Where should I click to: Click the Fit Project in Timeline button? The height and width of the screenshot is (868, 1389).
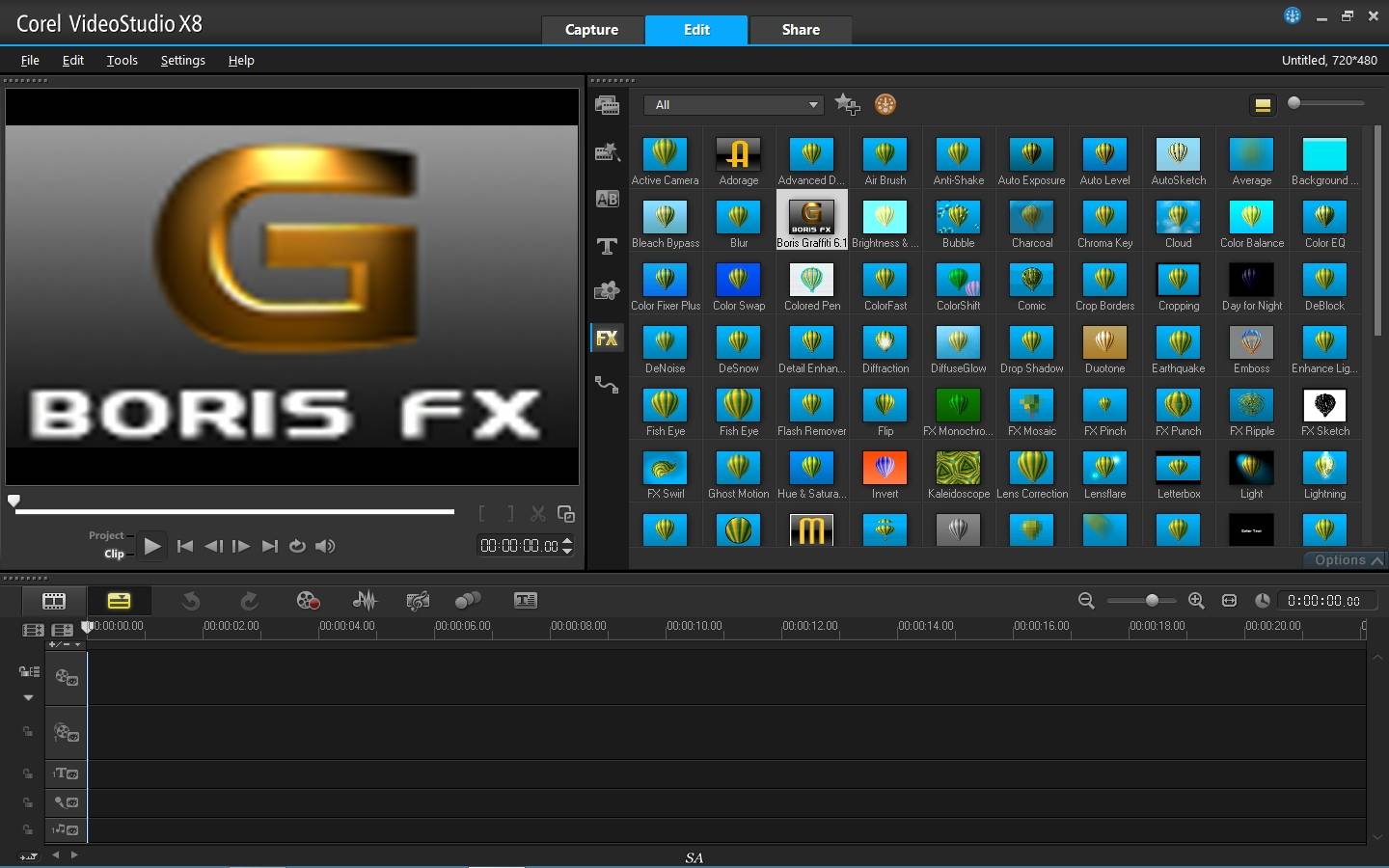1229,601
